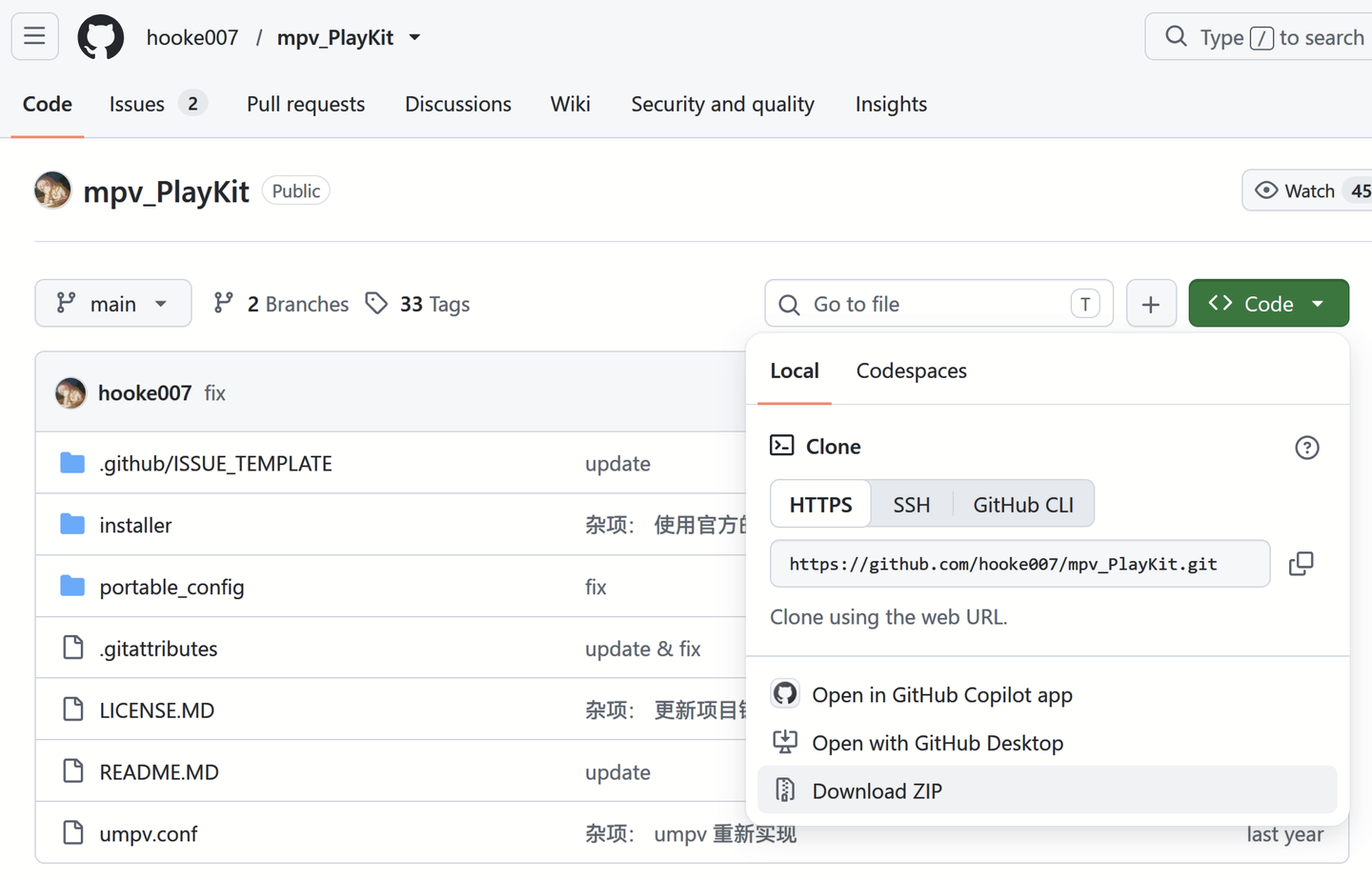Focus the Go to file search box
Viewport: 1372px width, 880px height.
[x=938, y=304]
